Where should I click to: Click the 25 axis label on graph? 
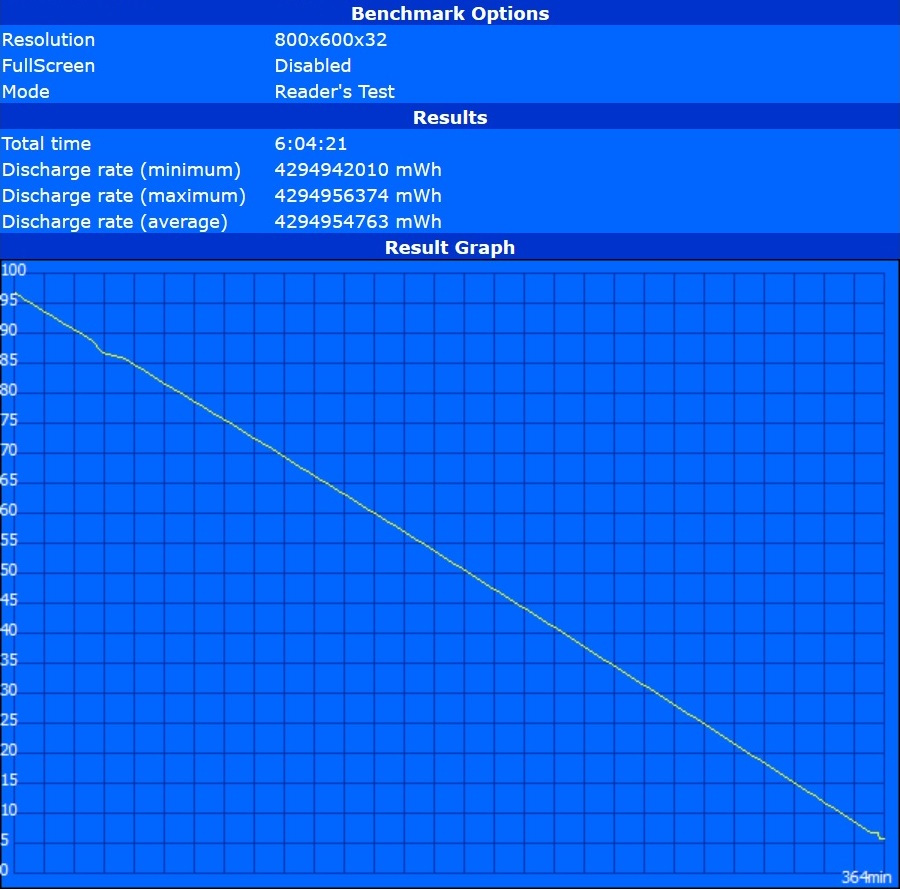coord(9,720)
